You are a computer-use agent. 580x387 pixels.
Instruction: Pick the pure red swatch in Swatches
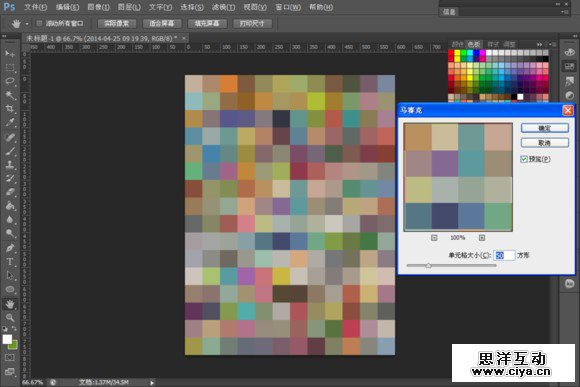pyautogui.click(x=451, y=53)
